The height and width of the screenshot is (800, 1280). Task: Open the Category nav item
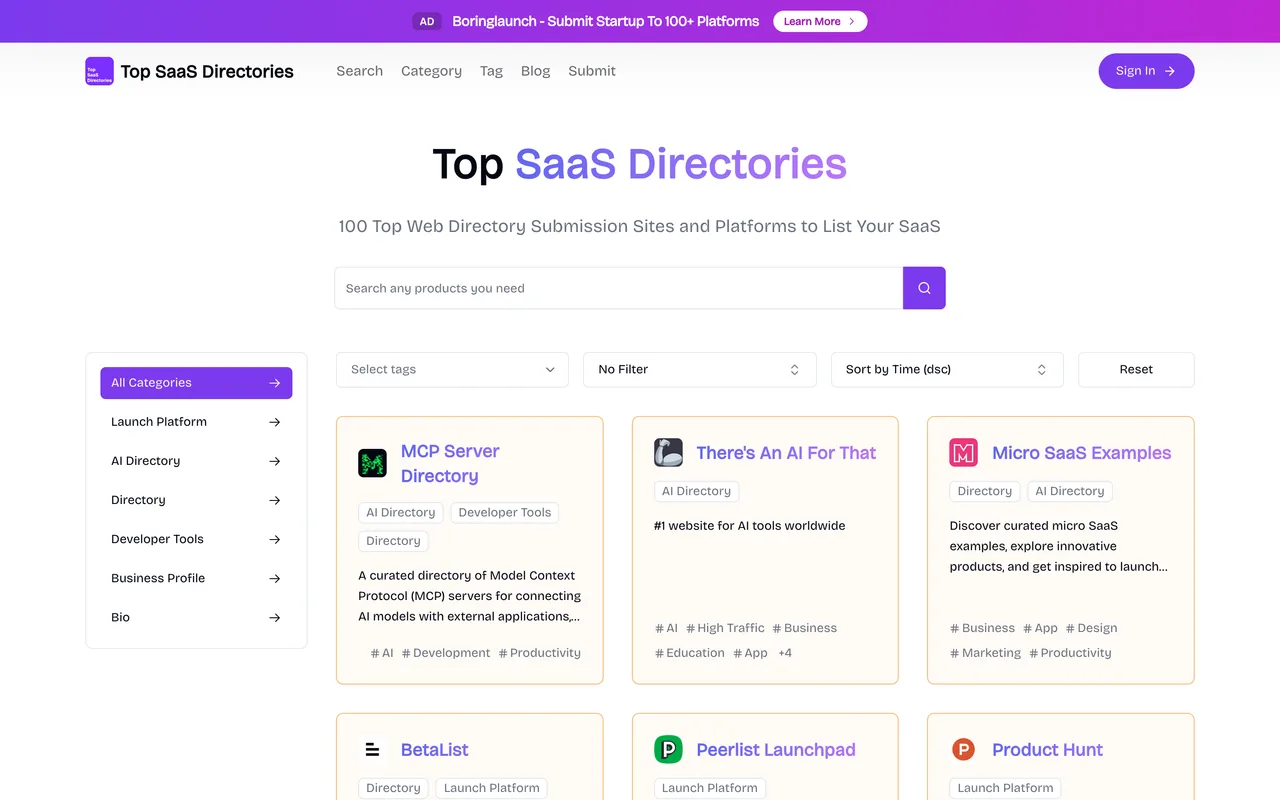[x=431, y=71]
